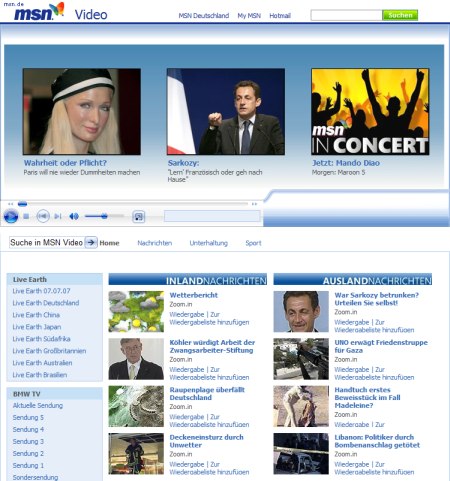The height and width of the screenshot is (481, 450).
Task: Open BMW TV Sendung 2
Action: coord(28,454)
